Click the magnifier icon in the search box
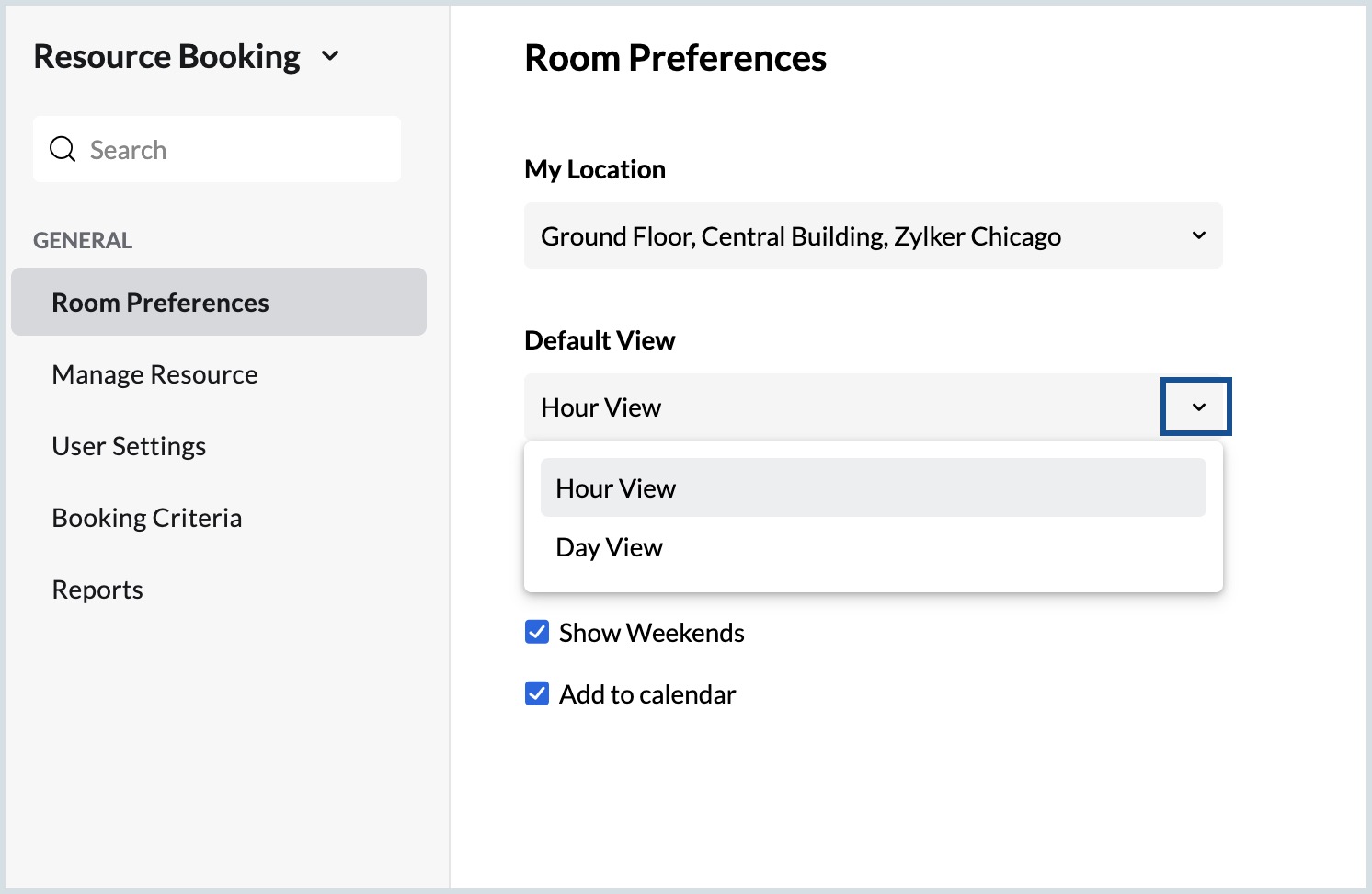 tap(63, 149)
